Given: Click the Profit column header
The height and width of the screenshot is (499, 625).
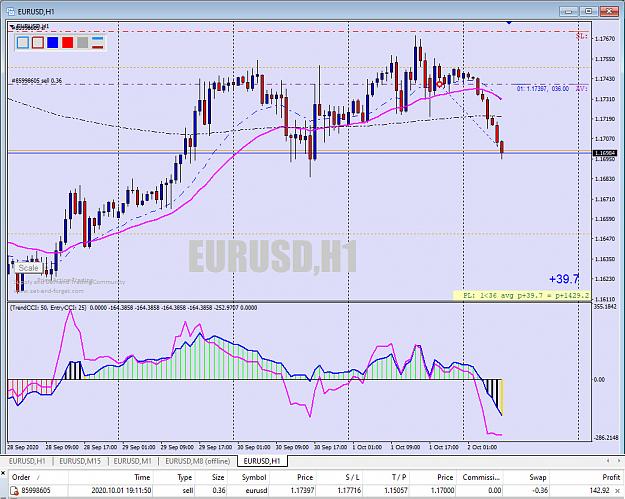Looking at the screenshot, I should click(587, 477).
